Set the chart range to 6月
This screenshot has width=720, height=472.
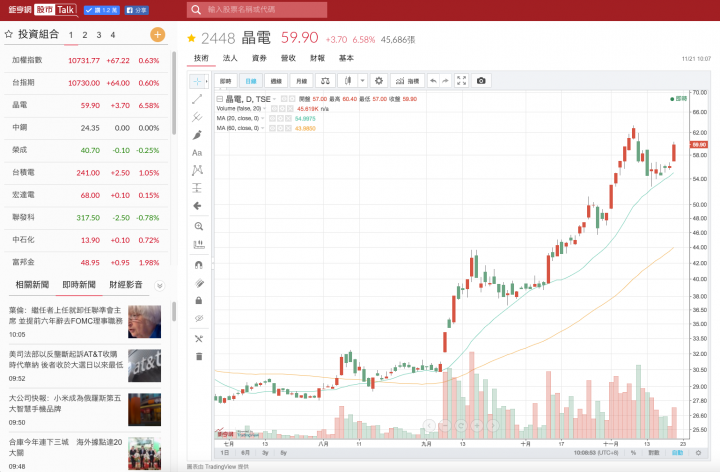pos(245,453)
